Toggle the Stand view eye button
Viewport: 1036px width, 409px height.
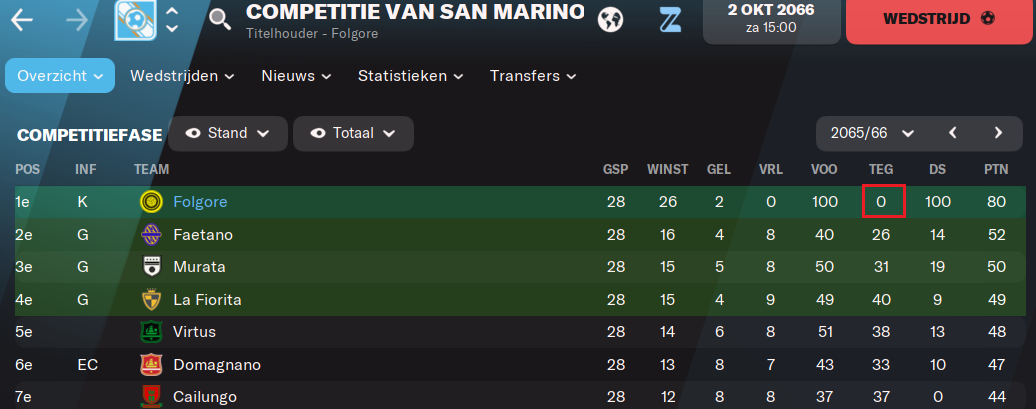[x=228, y=133]
